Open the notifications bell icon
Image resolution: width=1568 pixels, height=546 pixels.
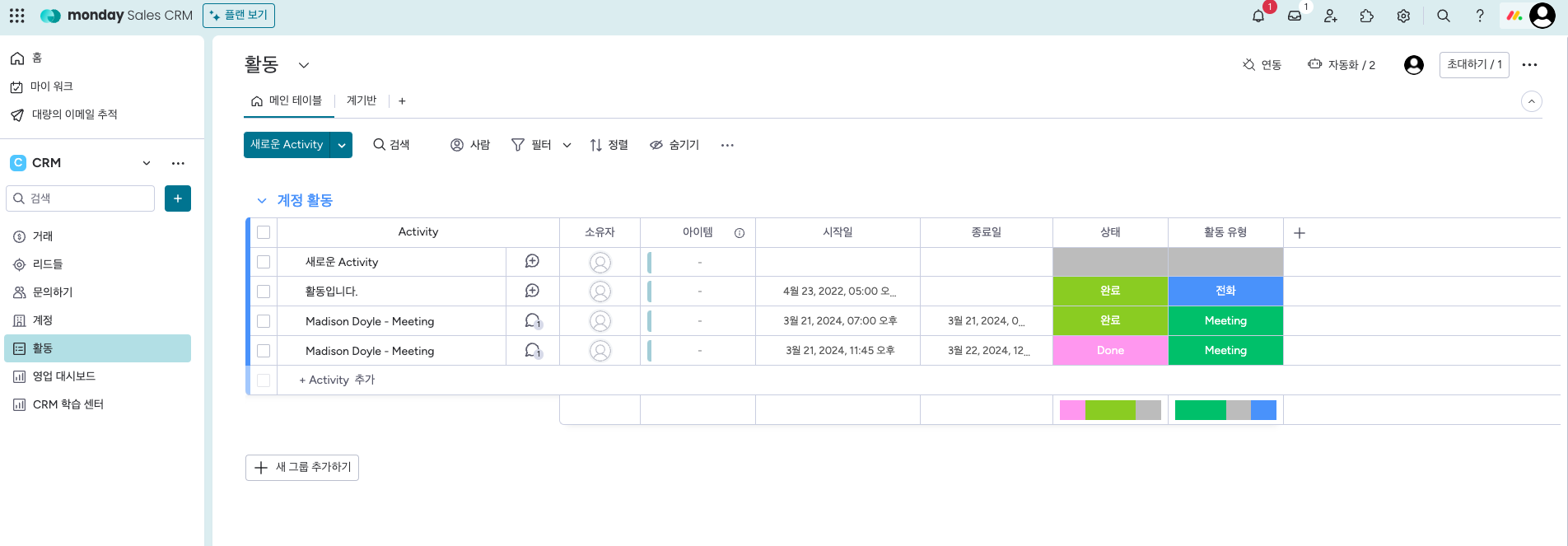coord(1258,16)
